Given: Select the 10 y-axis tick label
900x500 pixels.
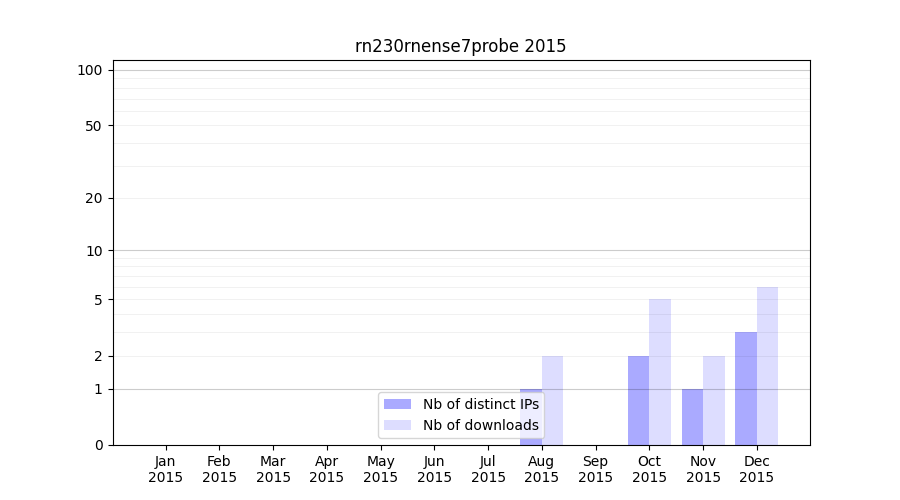Looking at the screenshot, I should click(x=94, y=251).
